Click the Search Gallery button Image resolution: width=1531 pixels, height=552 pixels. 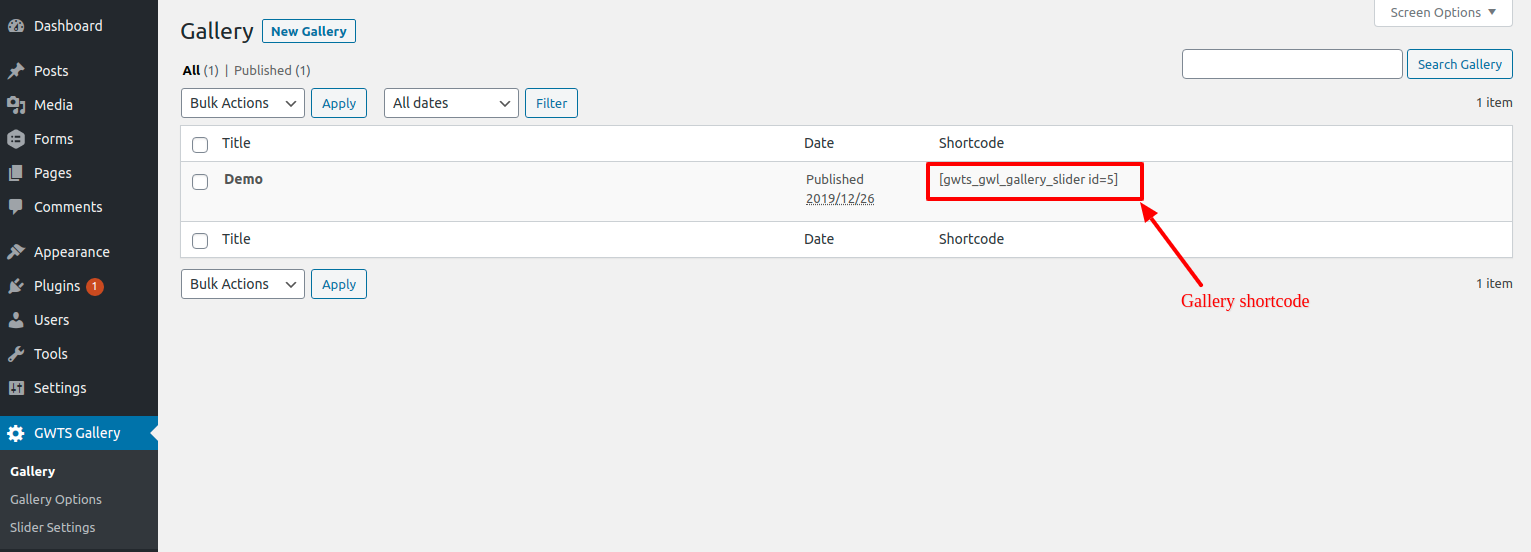tap(1460, 64)
